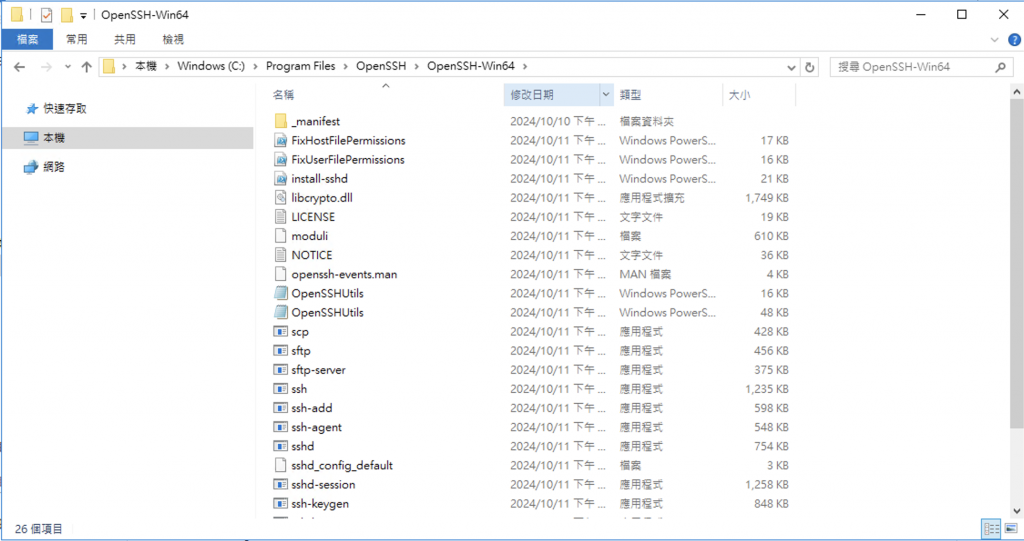Switch to the details view layout
The image size is (1024, 541).
pyautogui.click(x=991, y=528)
